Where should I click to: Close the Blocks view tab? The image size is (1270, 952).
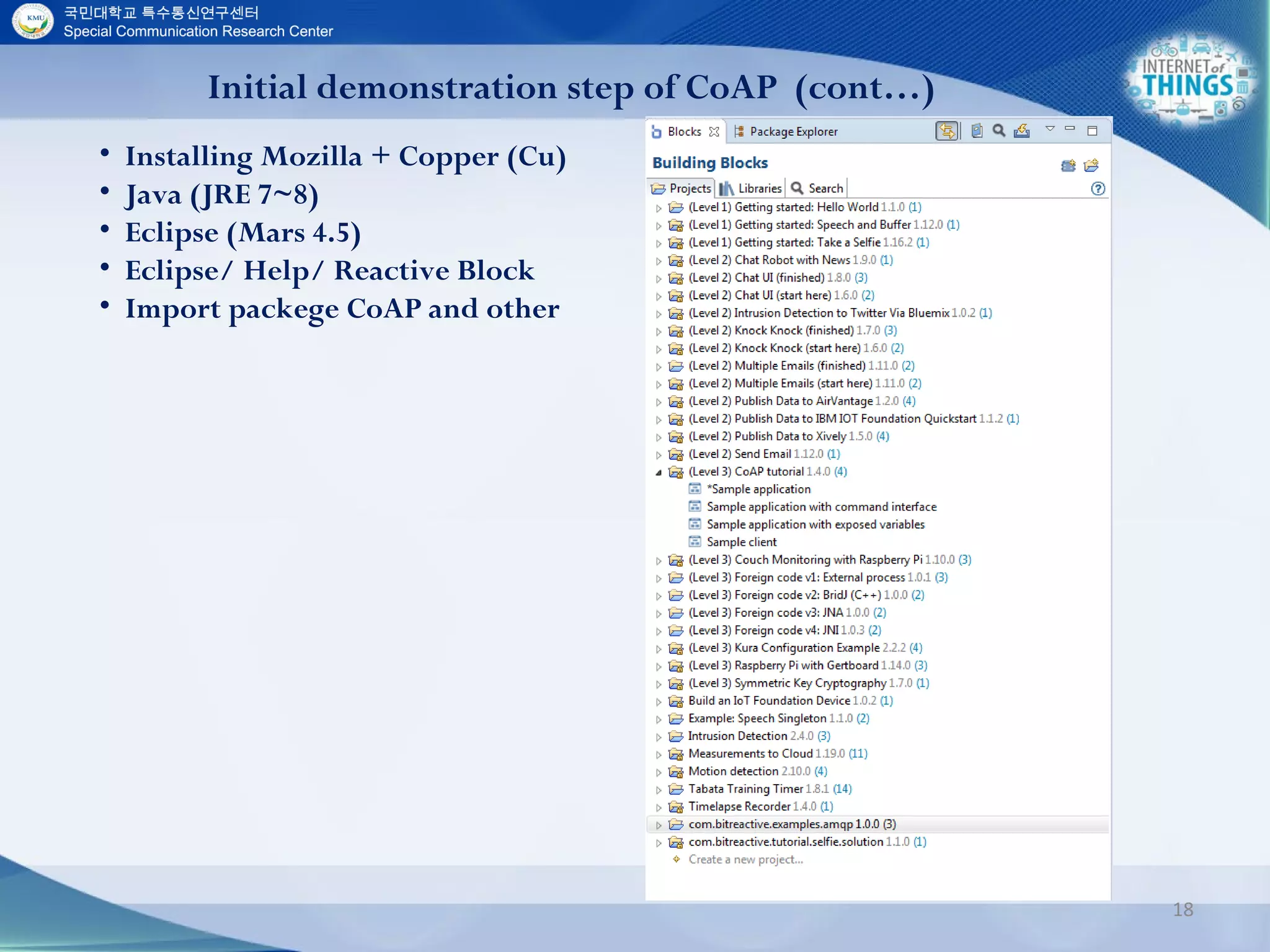[714, 131]
